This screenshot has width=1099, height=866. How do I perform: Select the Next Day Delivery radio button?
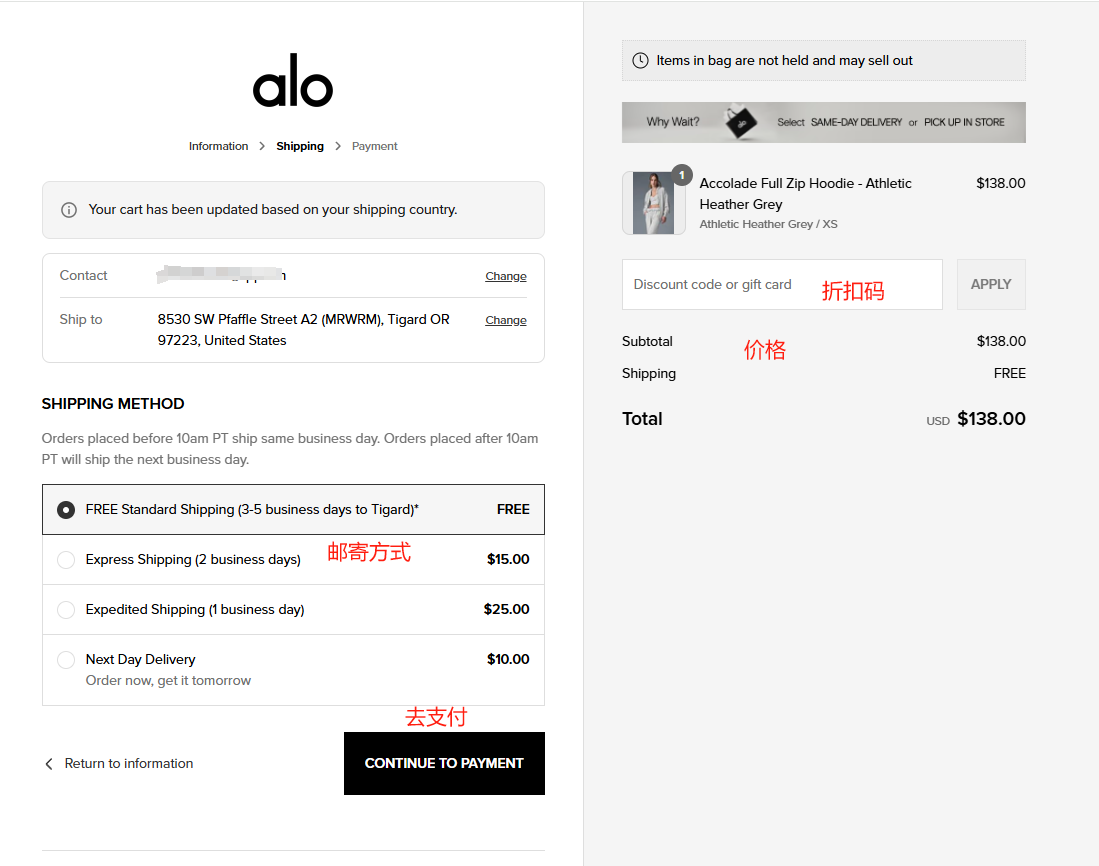click(x=65, y=659)
